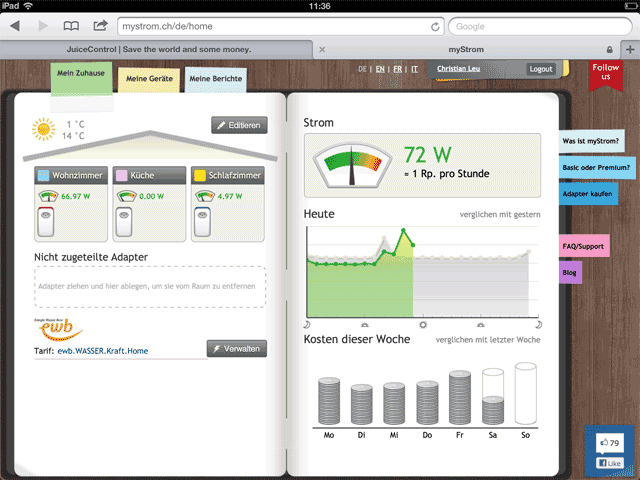Screen dimensions: 640x480
Task: Click the Verwalten tariff button
Action: (x=237, y=349)
